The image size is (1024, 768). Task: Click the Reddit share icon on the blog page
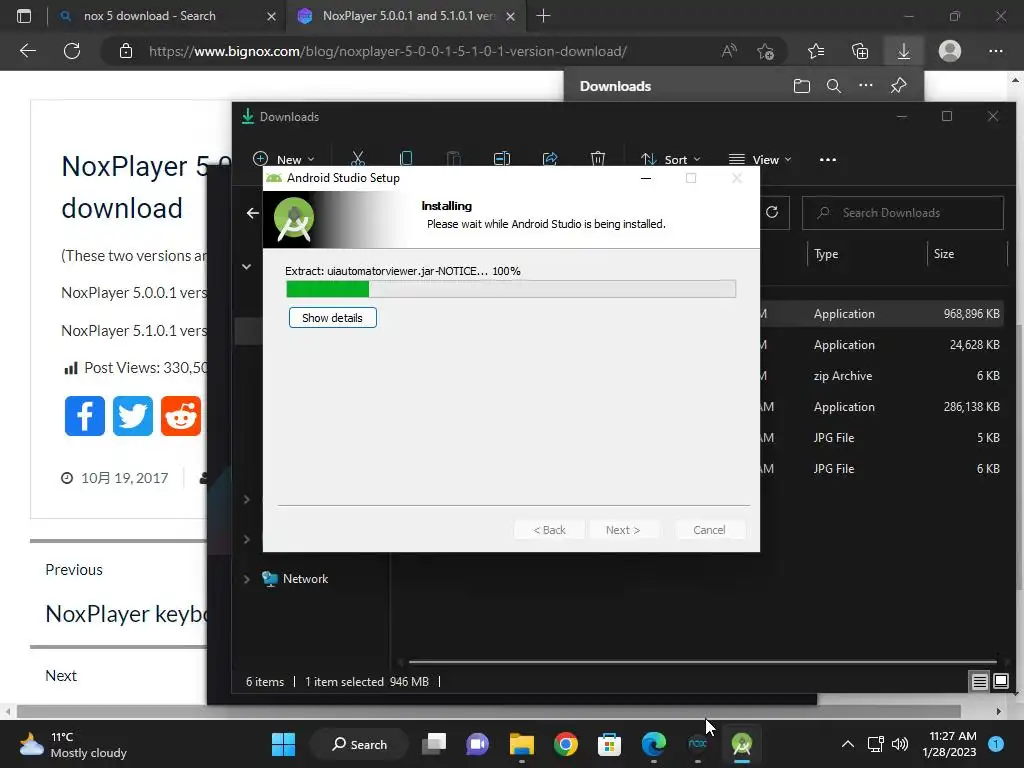point(181,416)
